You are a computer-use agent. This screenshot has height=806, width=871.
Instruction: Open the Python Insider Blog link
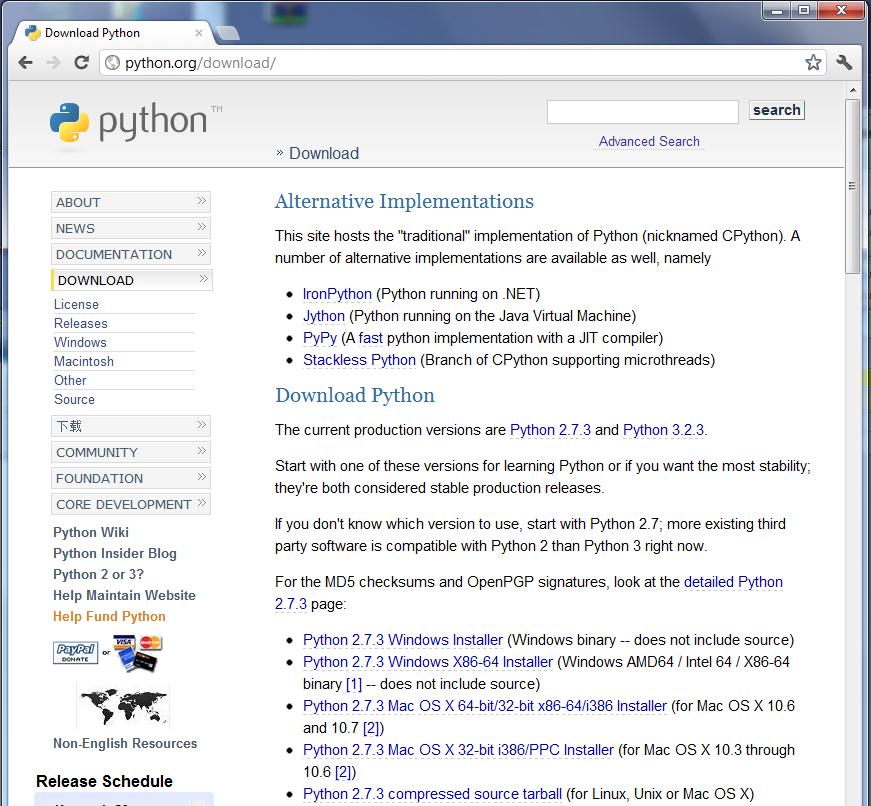114,553
